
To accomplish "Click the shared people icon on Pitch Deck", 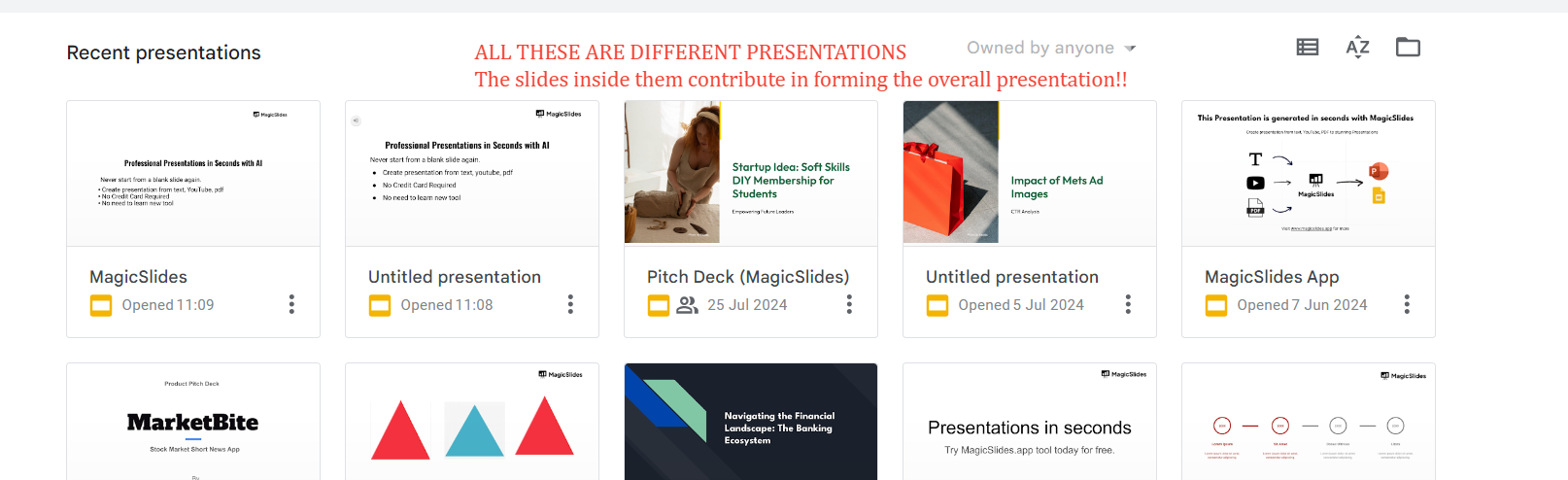I will [x=688, y=305].
